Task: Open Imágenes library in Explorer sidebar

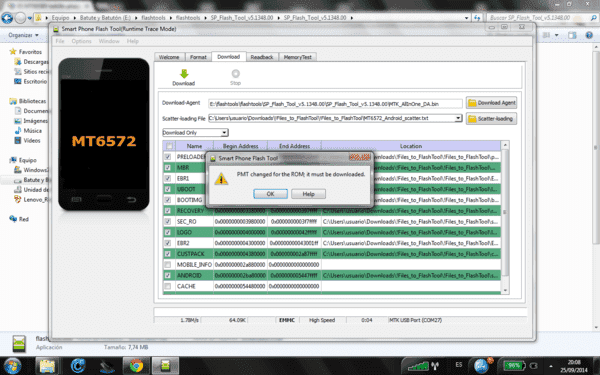Action: pos(31,121)
